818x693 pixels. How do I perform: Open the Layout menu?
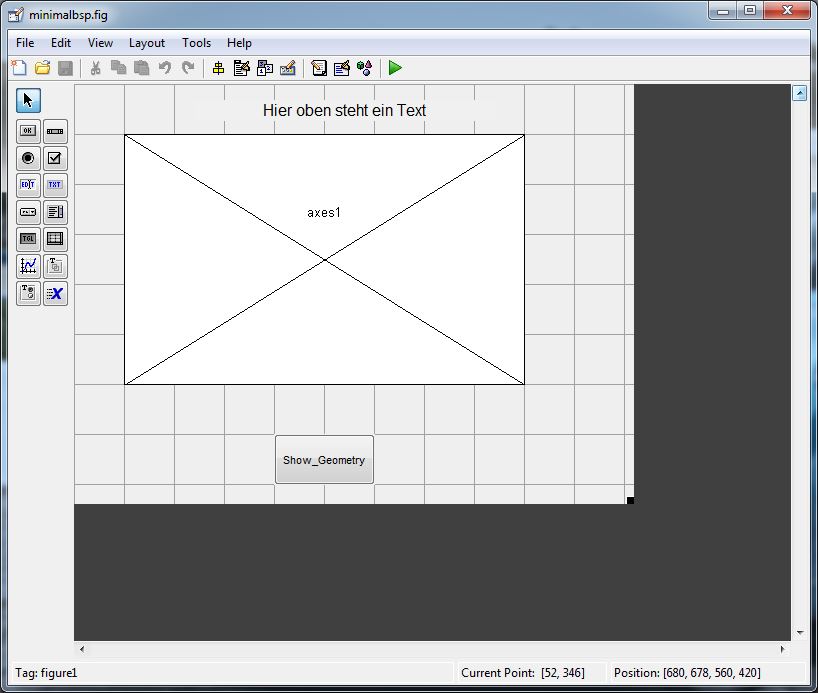(x=147, y=43)
